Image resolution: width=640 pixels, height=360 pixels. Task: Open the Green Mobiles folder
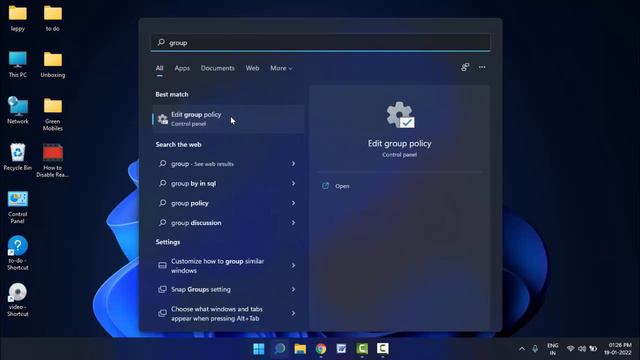53,114
